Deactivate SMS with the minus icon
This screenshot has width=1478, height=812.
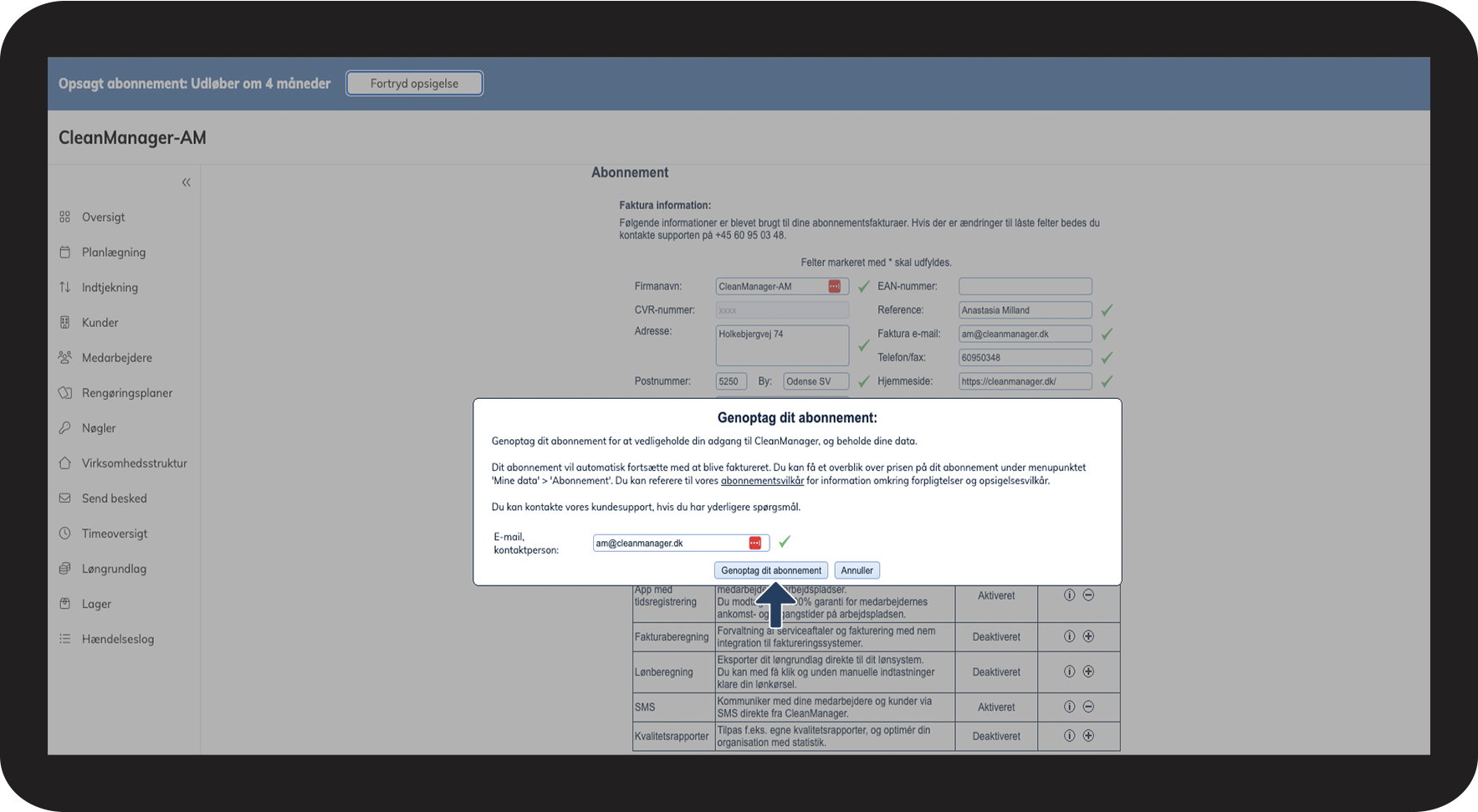coord(1088,707)
